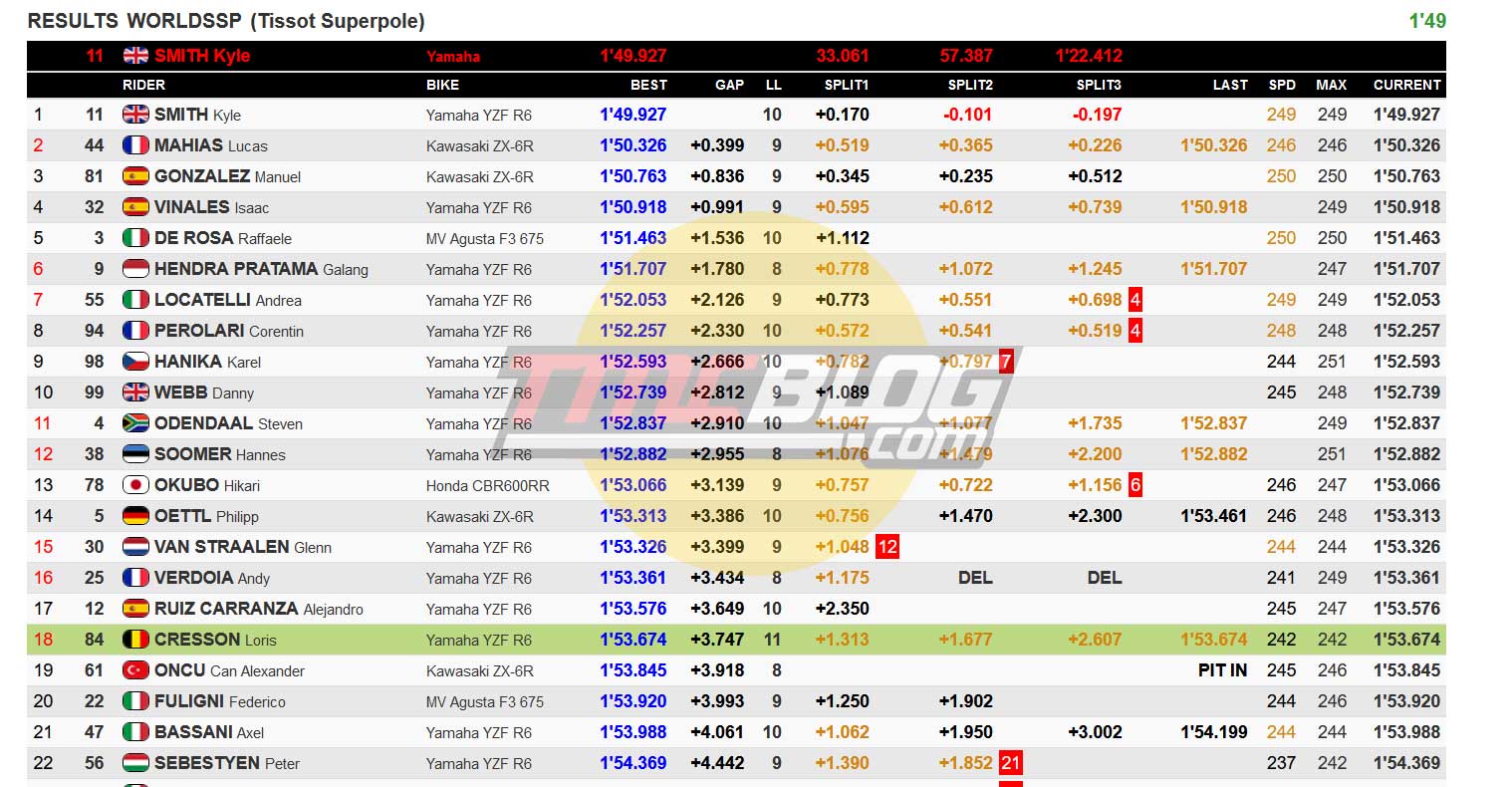The width and height of the screenshot is (1512, 787).
Task: Click the RIDER column header
Action: [x=143, y=85]
